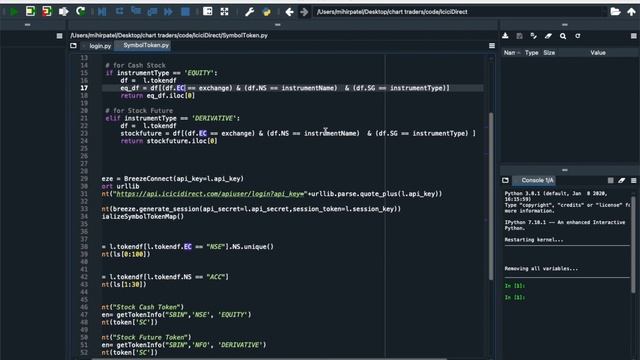Open editor pane options menu
Screen dimensions: 640x360
tap(492, 46)
